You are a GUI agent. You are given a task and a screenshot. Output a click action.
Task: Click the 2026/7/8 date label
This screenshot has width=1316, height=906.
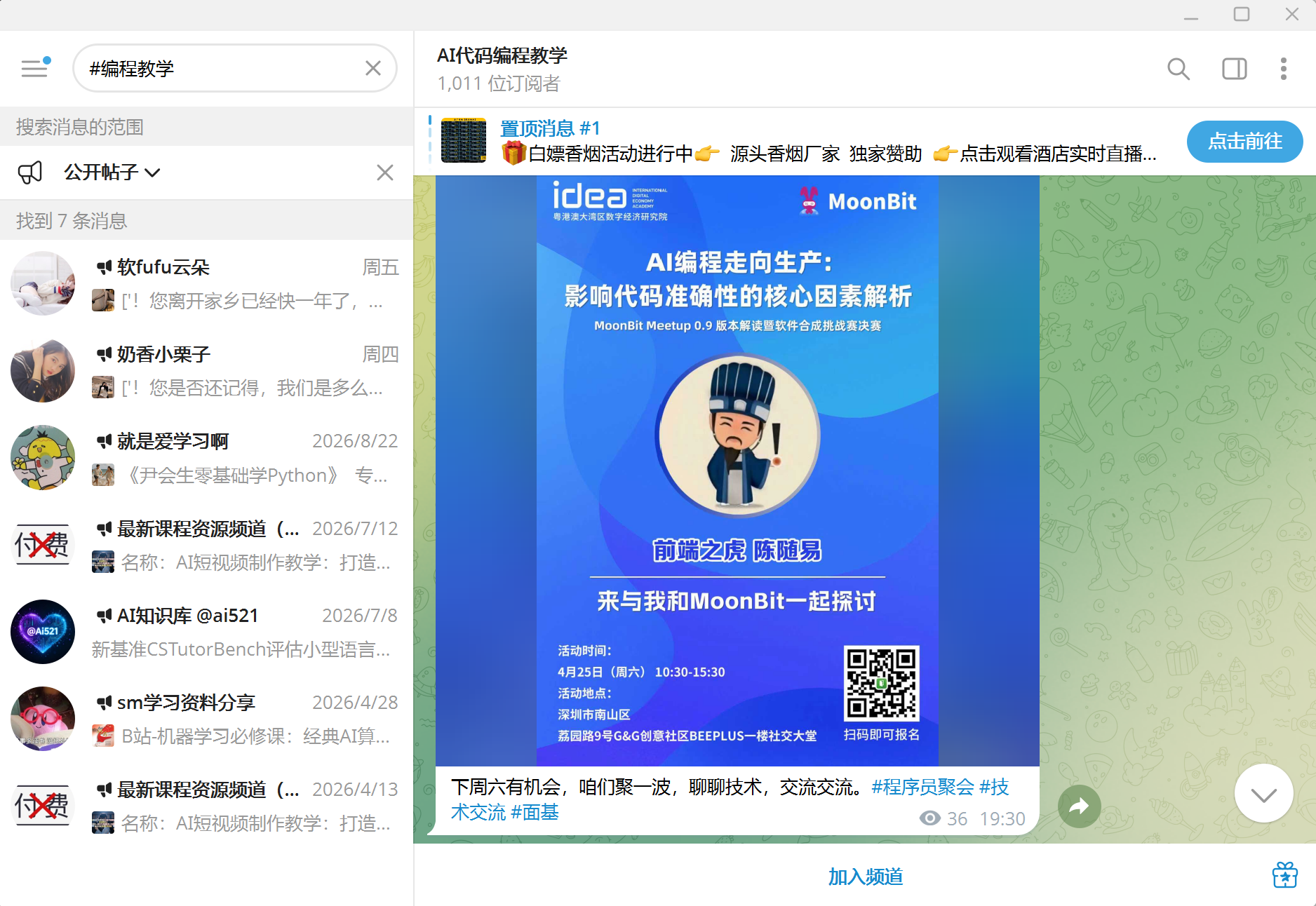pos(360,616)
